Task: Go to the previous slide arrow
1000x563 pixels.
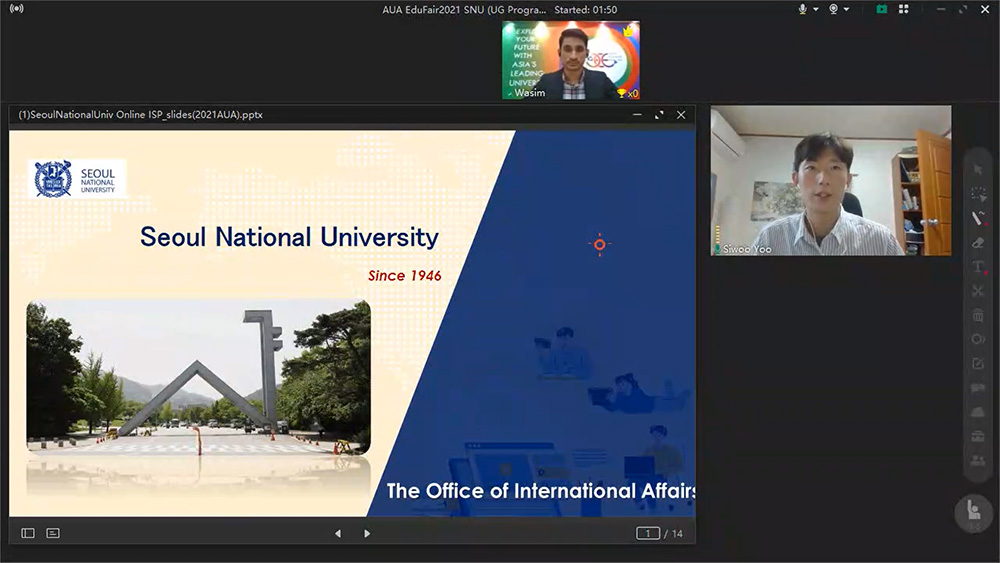Action: [x=338, y=534]
